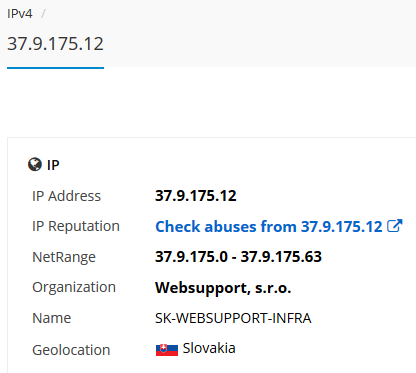Click the Name field label
Image resolution: width=416 pixels, height=373 pixels.
coord(52,318)
